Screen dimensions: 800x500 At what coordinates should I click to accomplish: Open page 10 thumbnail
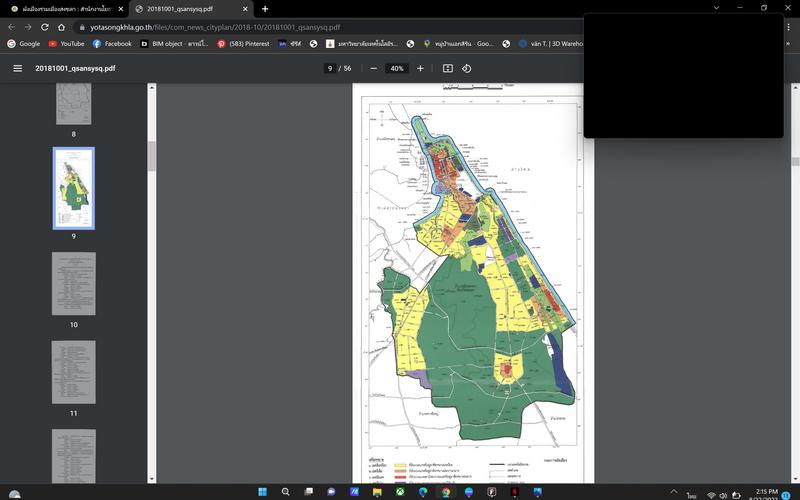tap(73, 283)
